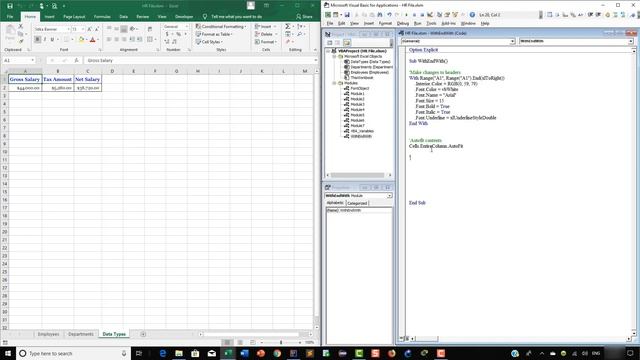
Task: Switch to Categorized tab in Properties window
Action: pyautogui.click(x=357, y=203)
